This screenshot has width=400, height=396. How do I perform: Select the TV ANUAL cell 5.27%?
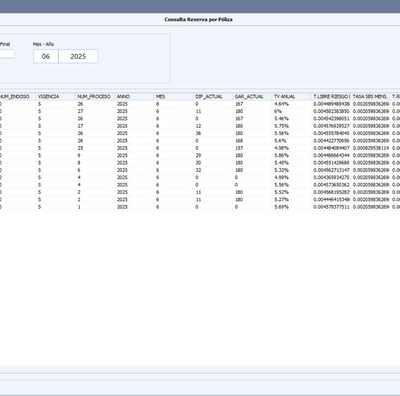click(x=281, y=199)
